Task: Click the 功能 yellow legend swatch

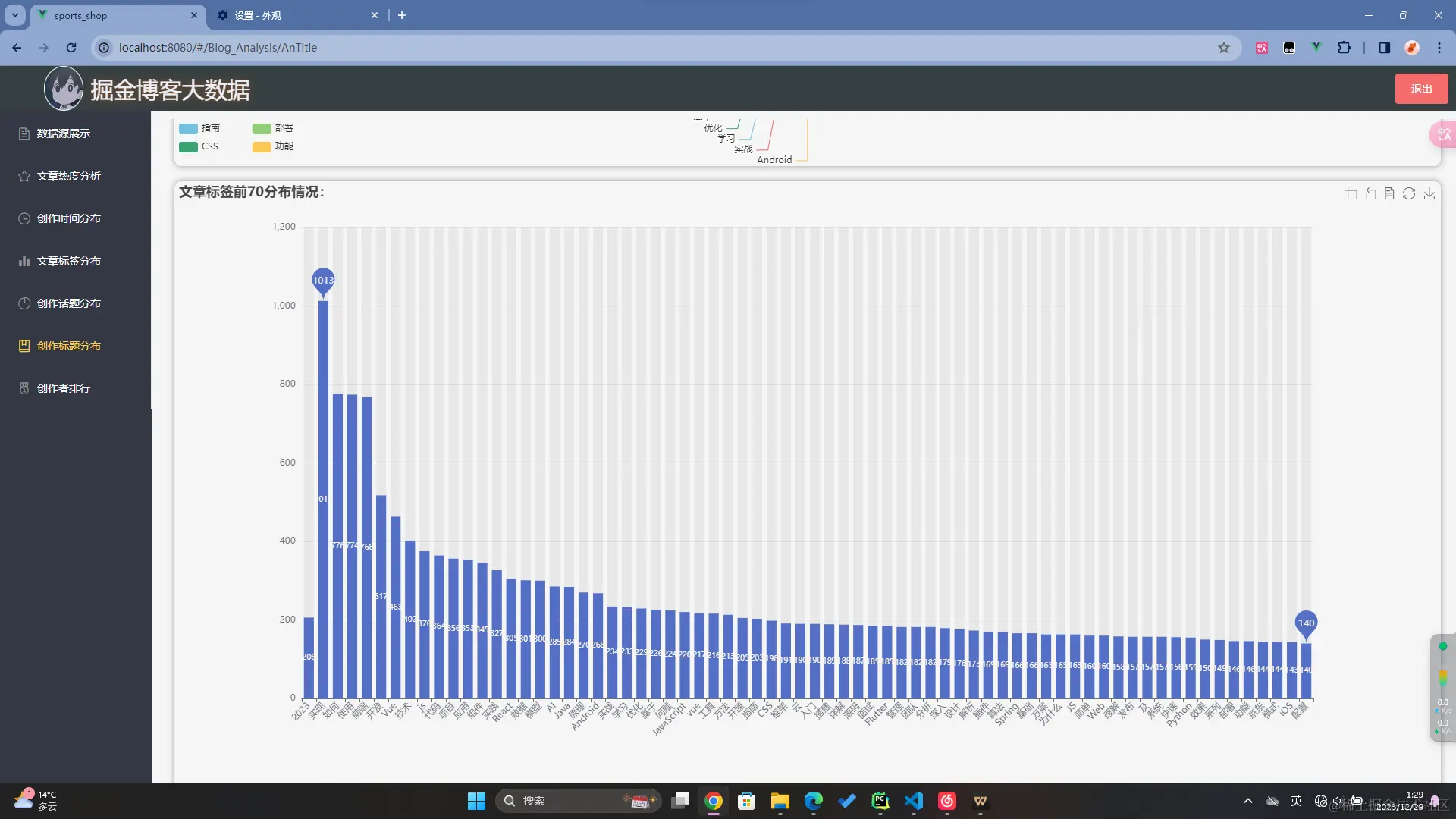Action: 262,146
